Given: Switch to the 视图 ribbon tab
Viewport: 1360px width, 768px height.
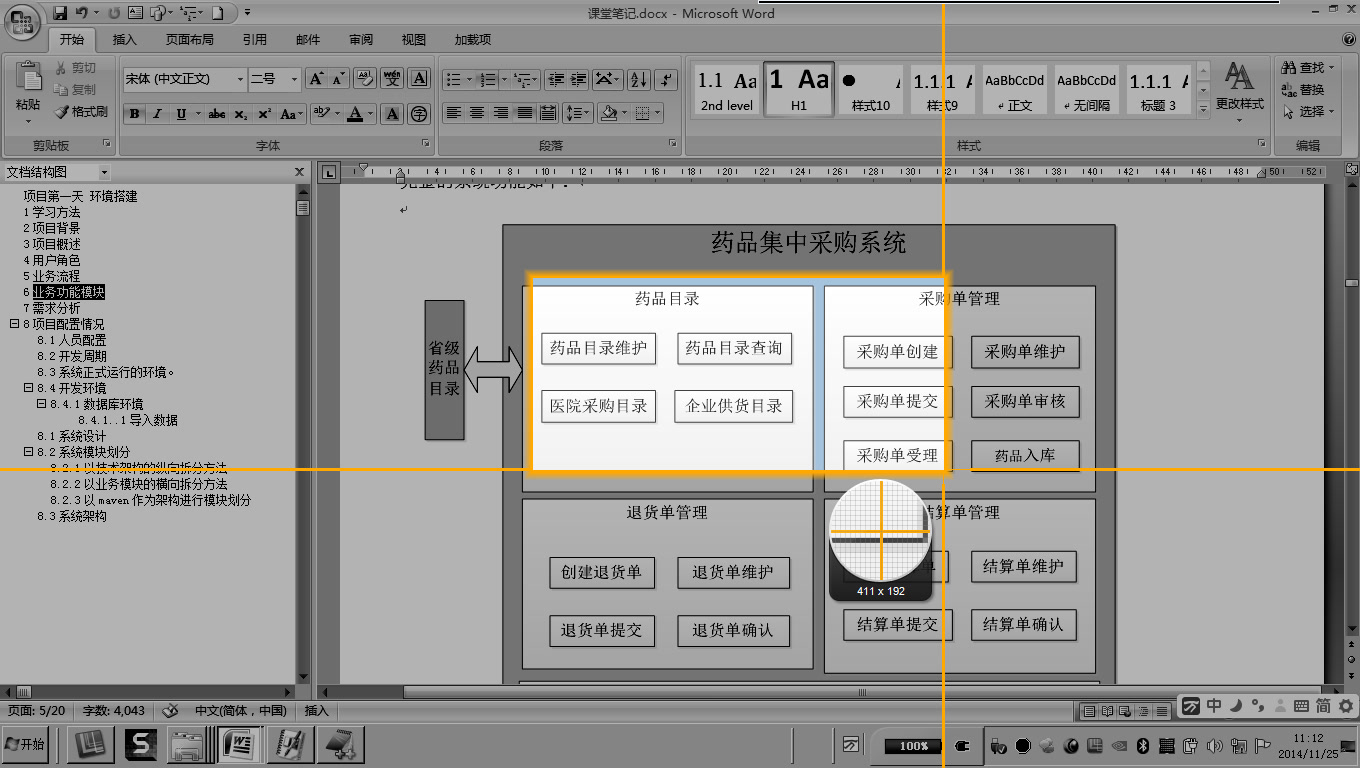Looking at the screenshot, I should tap(414, 40).
